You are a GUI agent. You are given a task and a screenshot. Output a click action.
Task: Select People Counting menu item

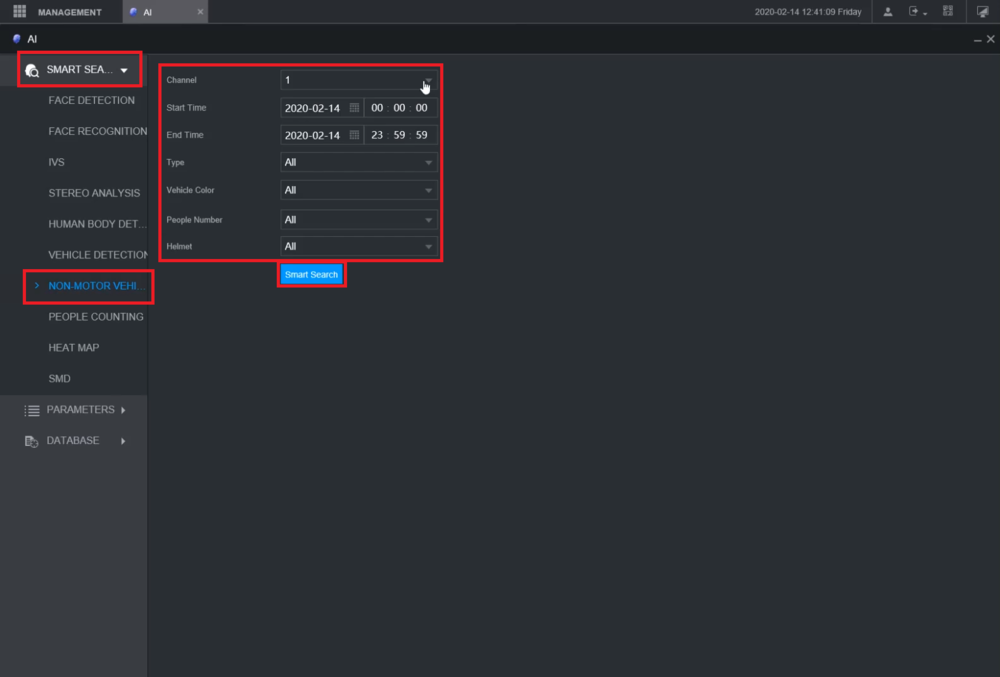[x=96, y=317]
